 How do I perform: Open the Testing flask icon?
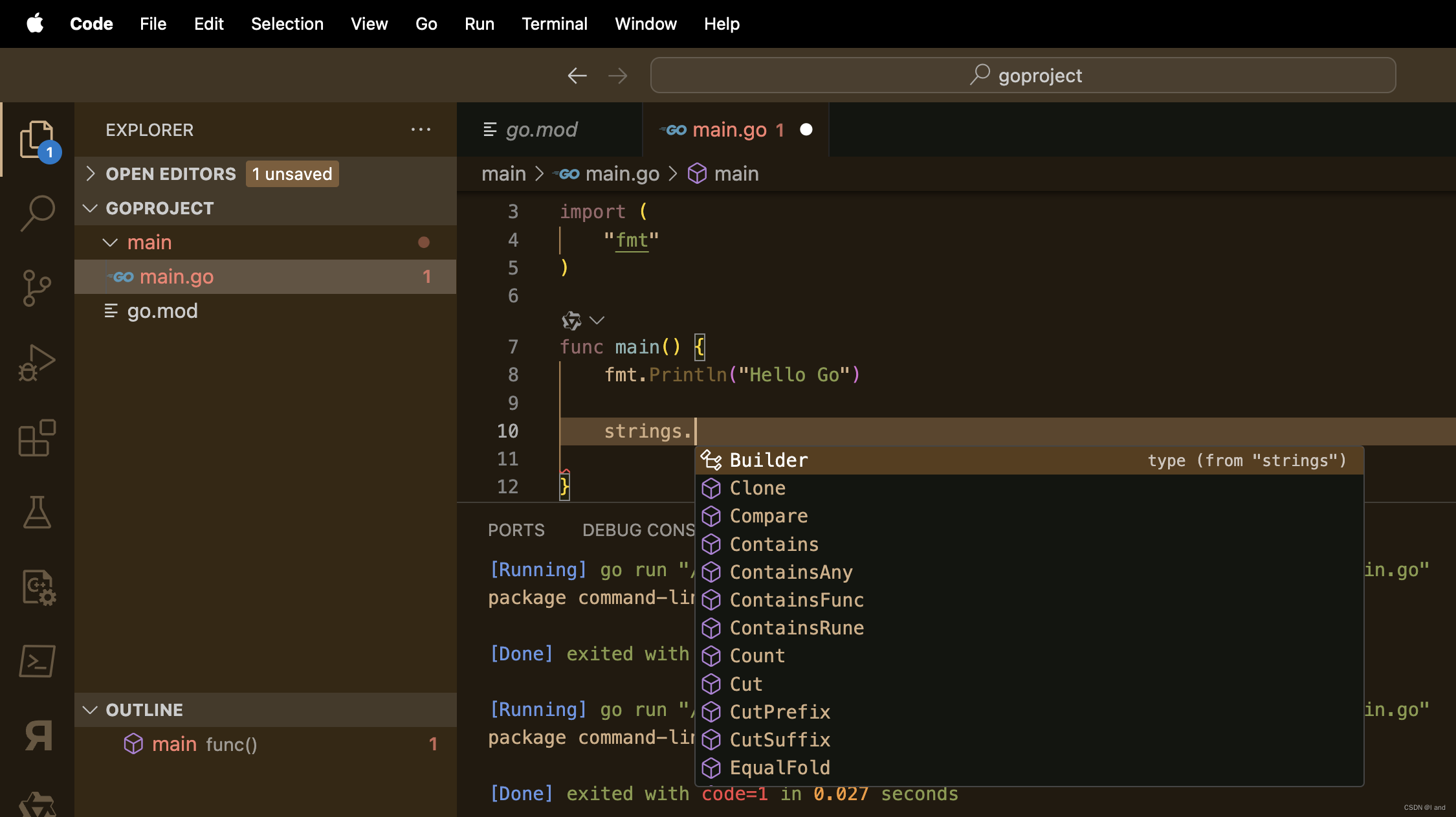[38, 512]
